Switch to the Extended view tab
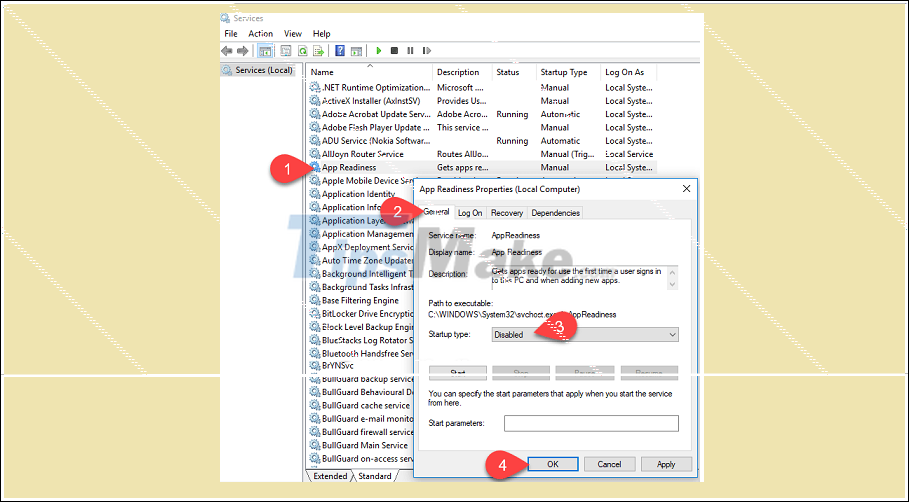909x502 pixels. coord(330,476)
